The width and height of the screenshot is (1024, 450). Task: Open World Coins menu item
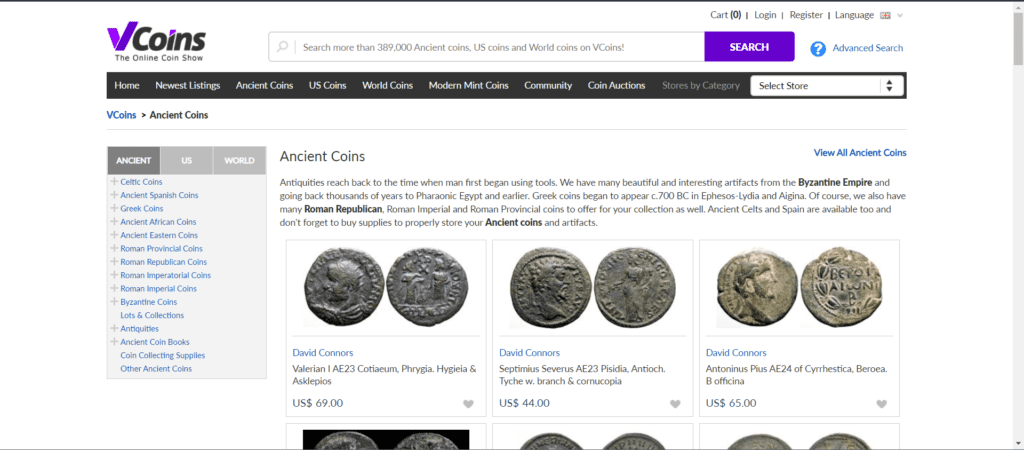pyautogui.click(x=388, y=86)
